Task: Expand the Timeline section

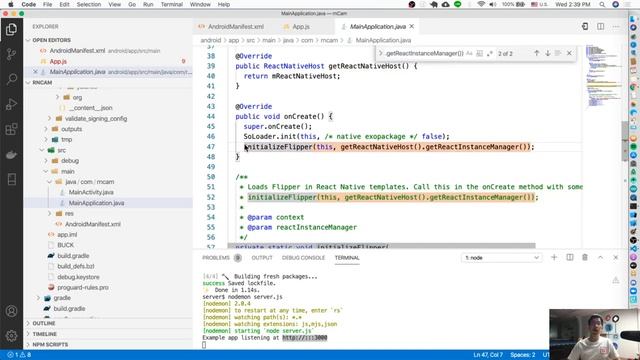Action: click(44, 334)
